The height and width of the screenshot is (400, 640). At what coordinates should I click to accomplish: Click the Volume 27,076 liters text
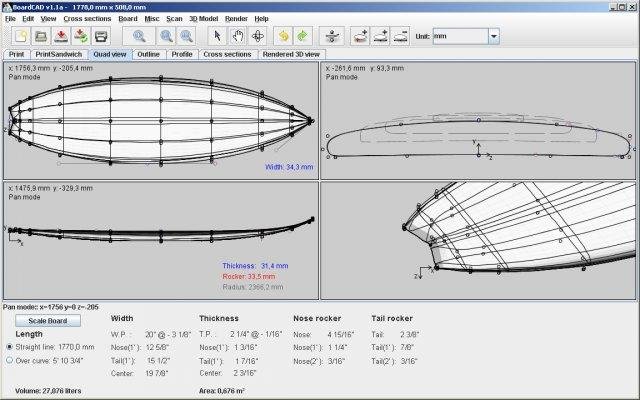[x=48, y=391]
